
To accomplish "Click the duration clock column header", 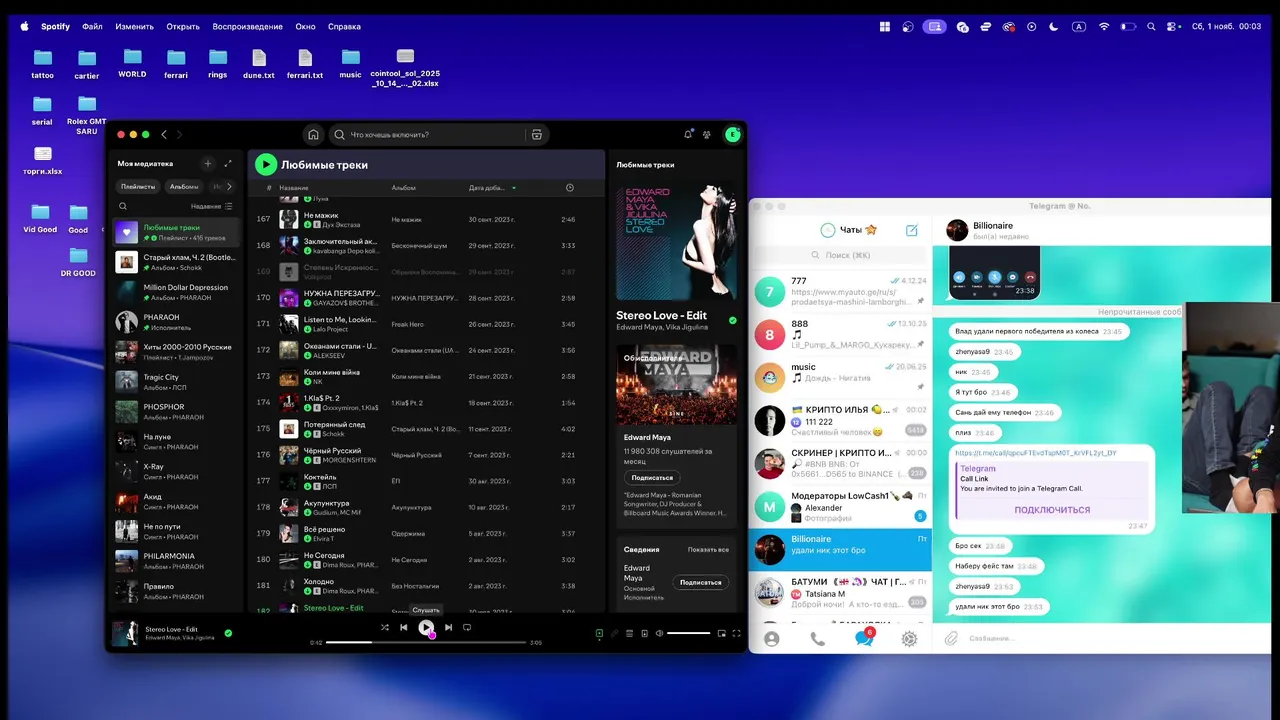I will pos(570,188).
